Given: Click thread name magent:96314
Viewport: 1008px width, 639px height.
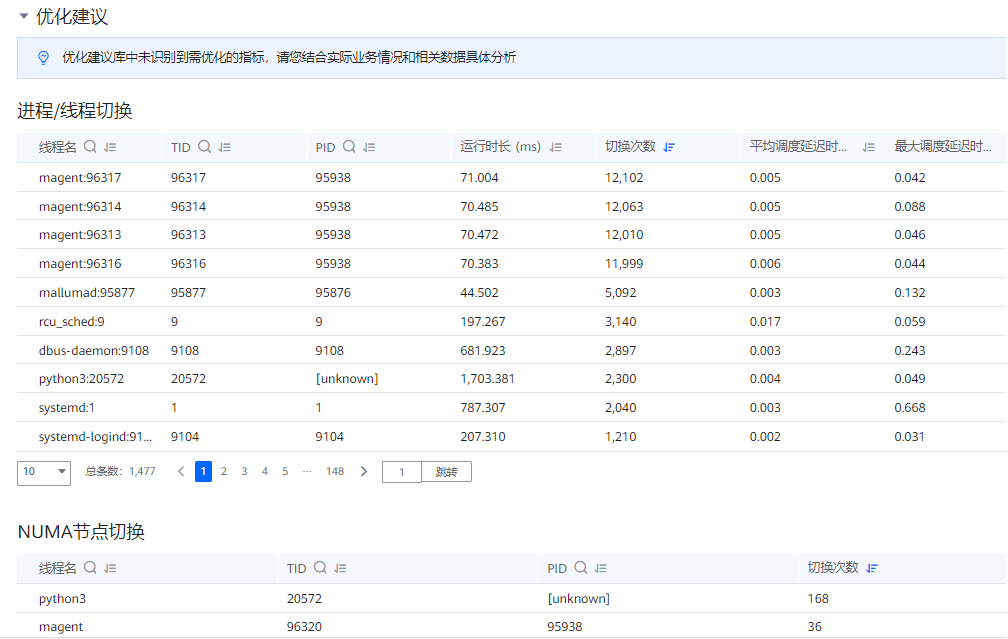Looking at the screenshot, I should tap(80, 207).
